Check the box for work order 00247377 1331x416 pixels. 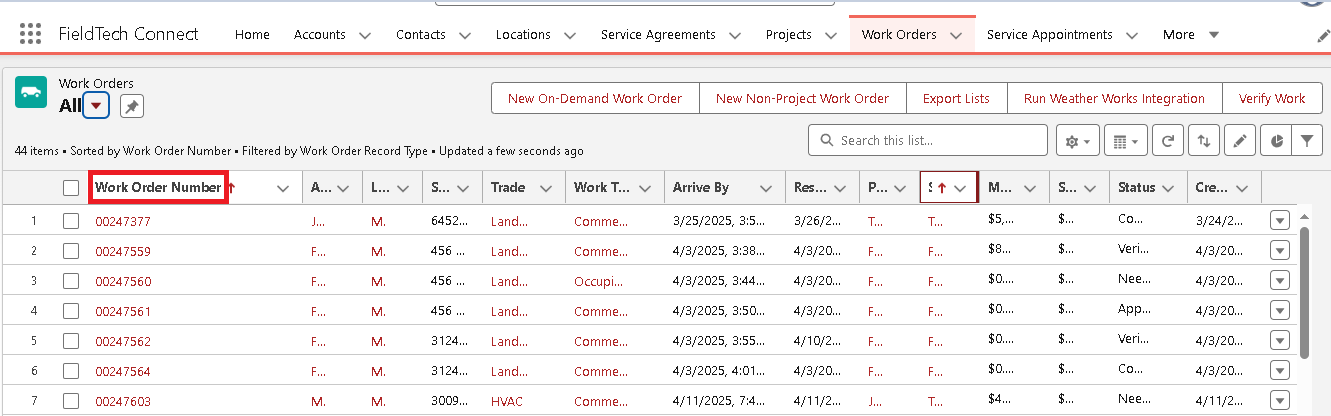(70, 221)
